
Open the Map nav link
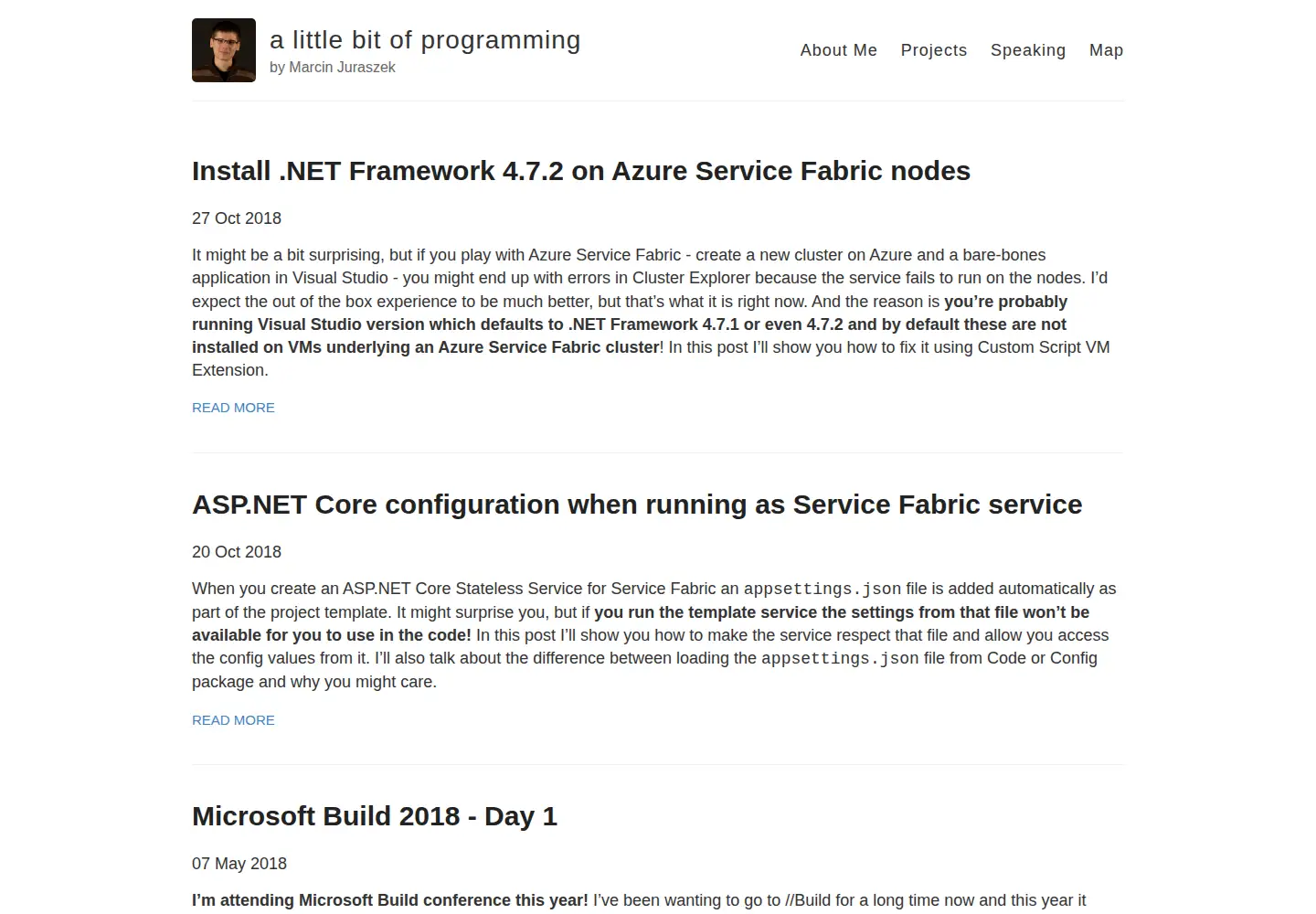tap(1106, 50)
